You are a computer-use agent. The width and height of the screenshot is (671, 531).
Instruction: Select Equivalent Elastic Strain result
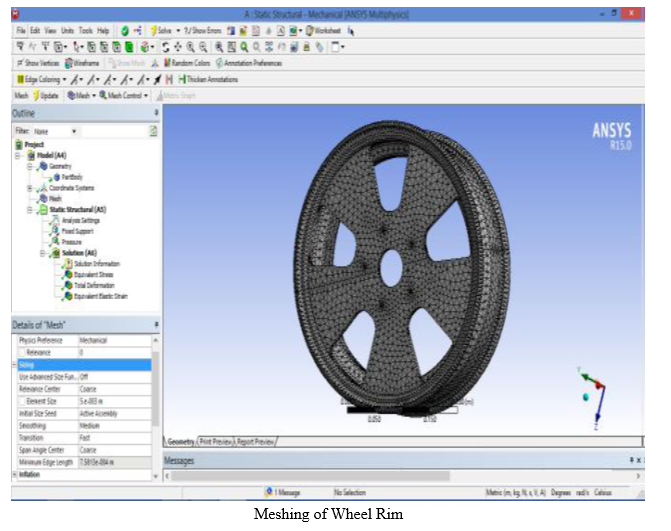(101, 296)
